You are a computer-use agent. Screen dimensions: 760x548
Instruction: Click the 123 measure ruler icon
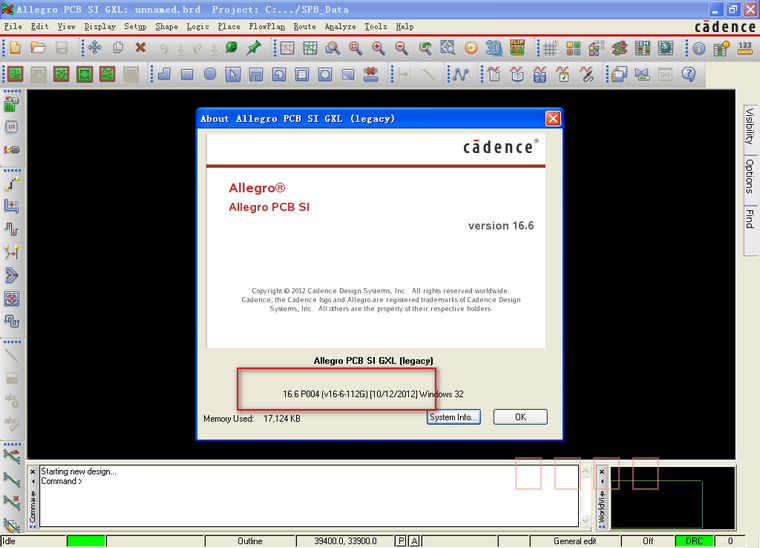coord(744,47)
